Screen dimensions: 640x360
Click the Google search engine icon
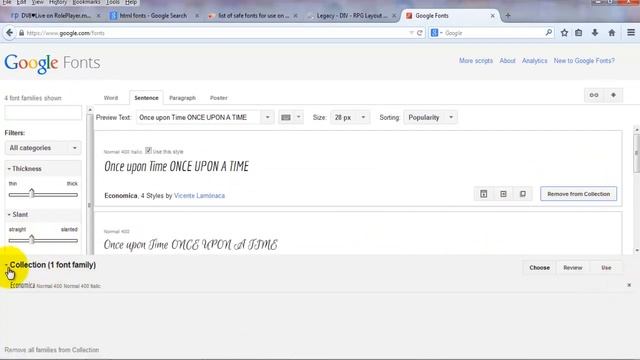click(x=434, y=33)
